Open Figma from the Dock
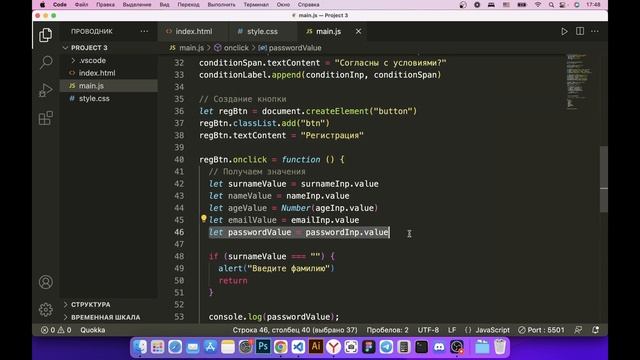Viewport: 640px width, 360px height. point(369,347)
